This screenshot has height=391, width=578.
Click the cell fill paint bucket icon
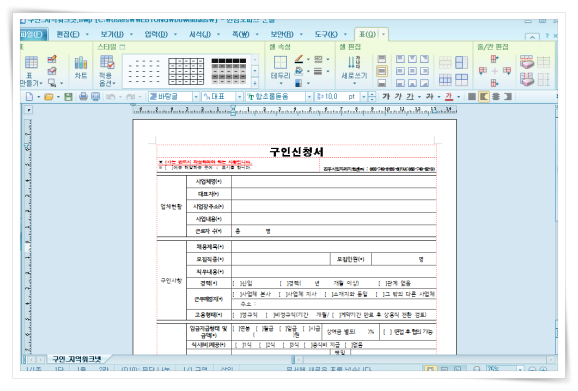point(299,71)
